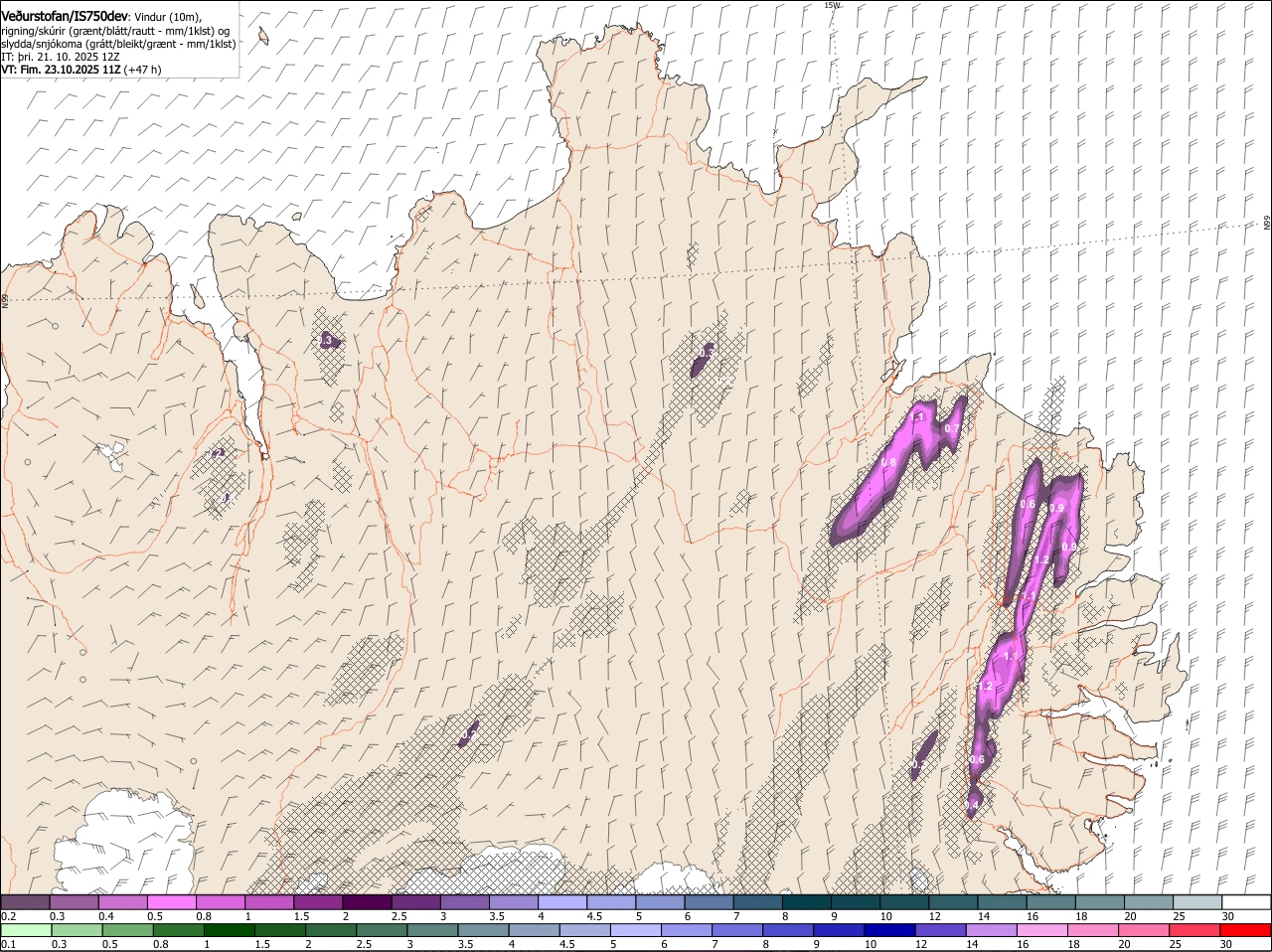Select upper scale swatch between 0.2 and 0.3
1272x952 pixels.
25,902
